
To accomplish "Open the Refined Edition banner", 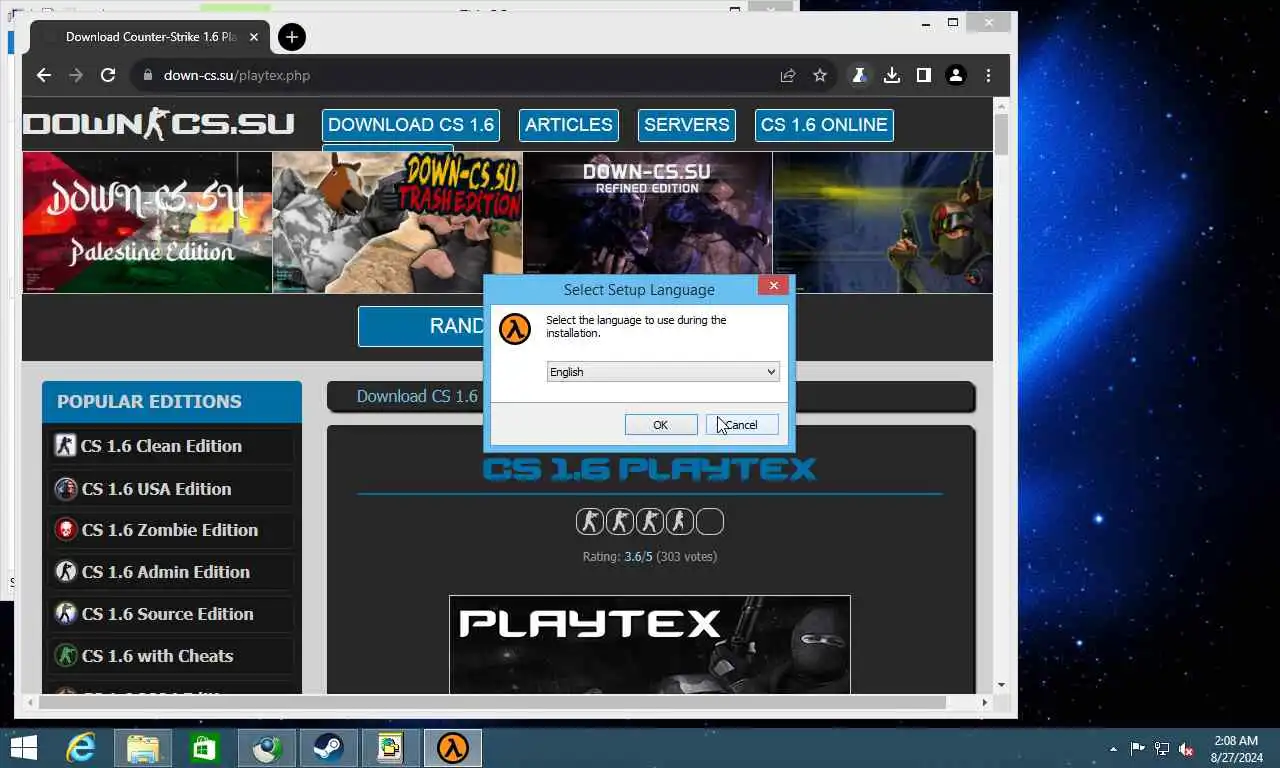I will [x=647, y=222].
